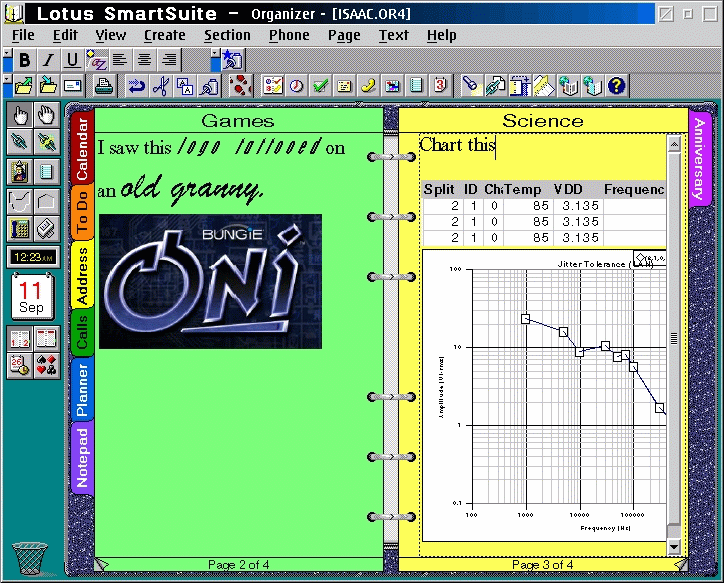This screenshot has height=583, width=724.
Task: Click the first globe with book icon
Action: click(568, 86)
